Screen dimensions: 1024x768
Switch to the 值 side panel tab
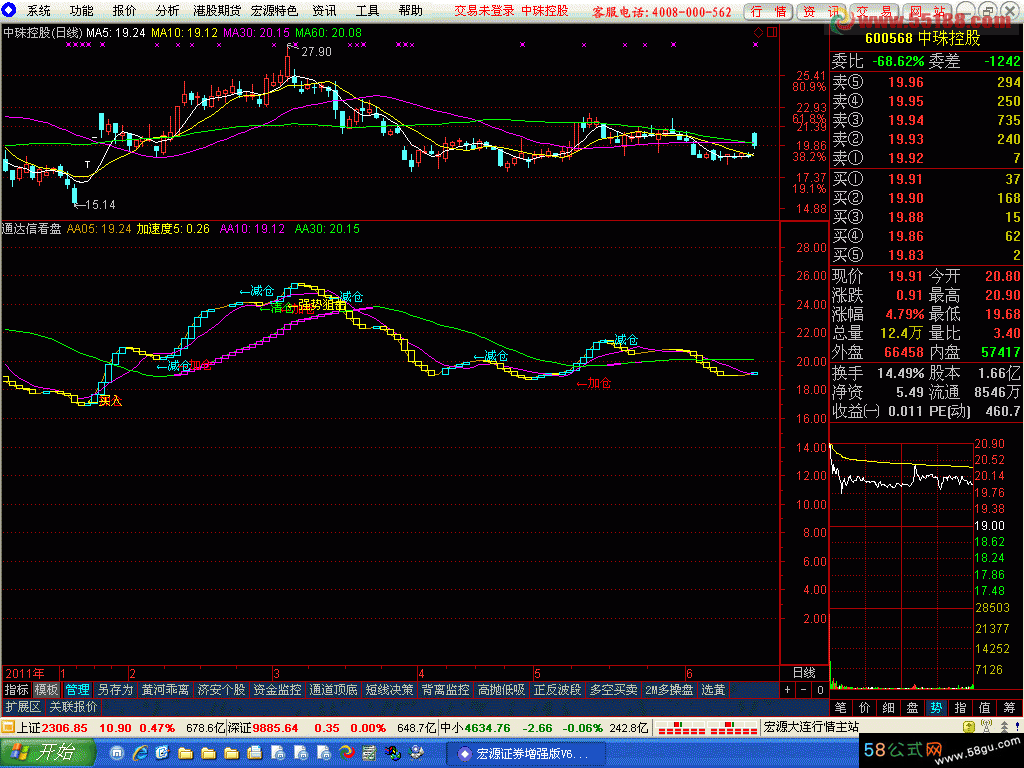tap(985, 707)
